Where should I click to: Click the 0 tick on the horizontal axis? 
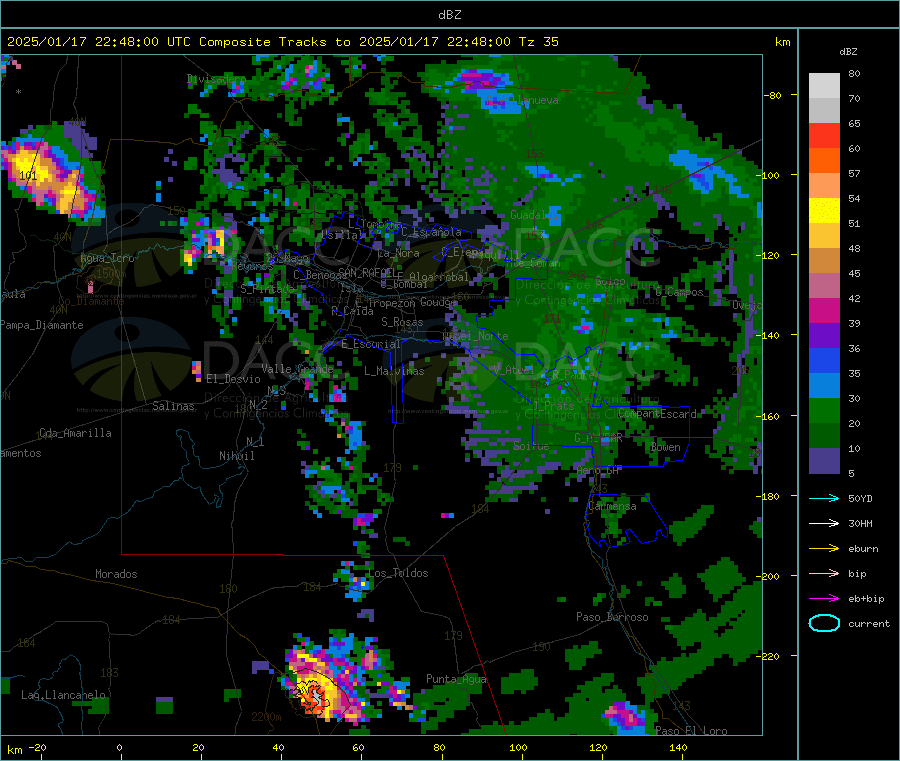point(119,747)
